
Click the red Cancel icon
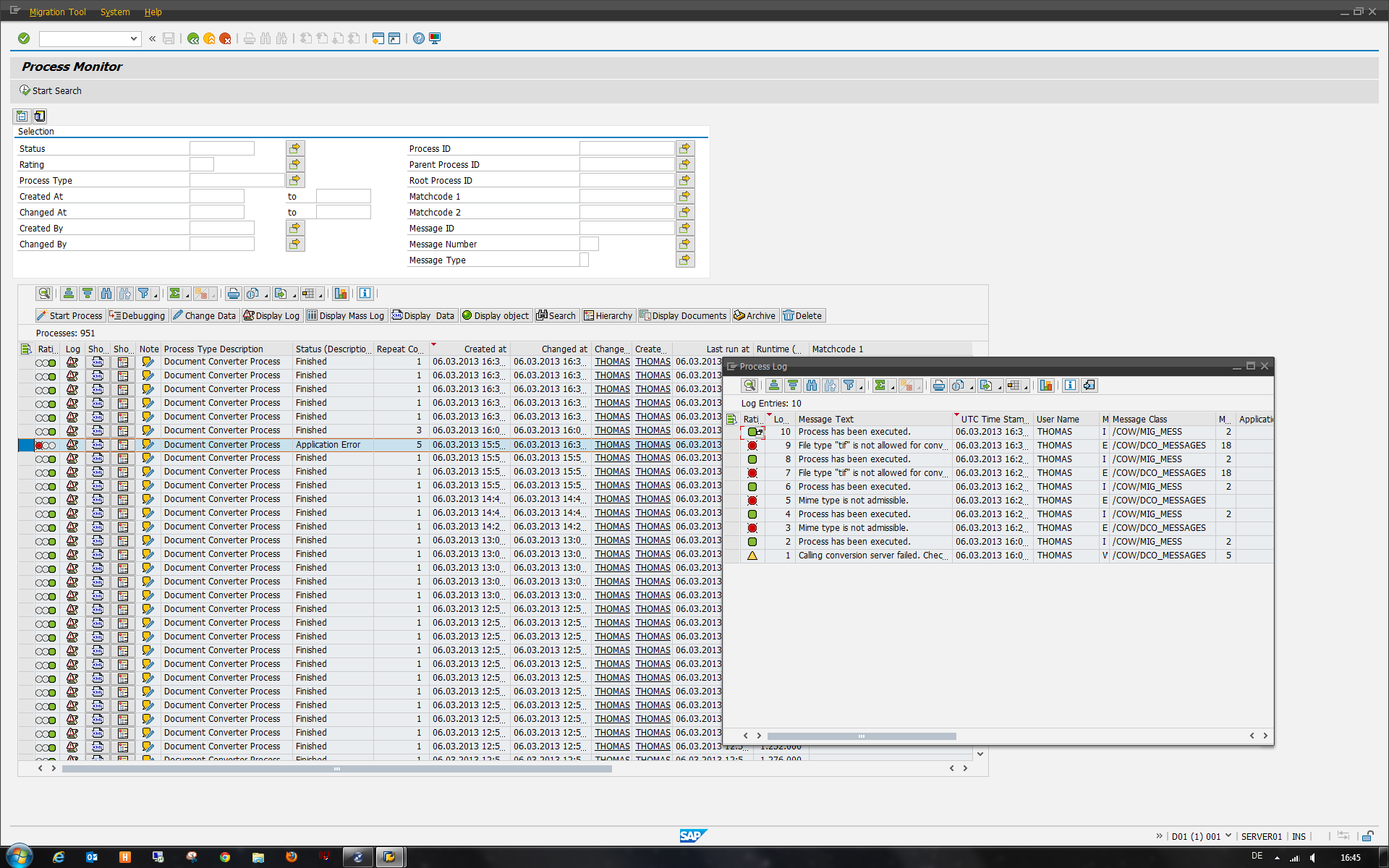point(225,38)
